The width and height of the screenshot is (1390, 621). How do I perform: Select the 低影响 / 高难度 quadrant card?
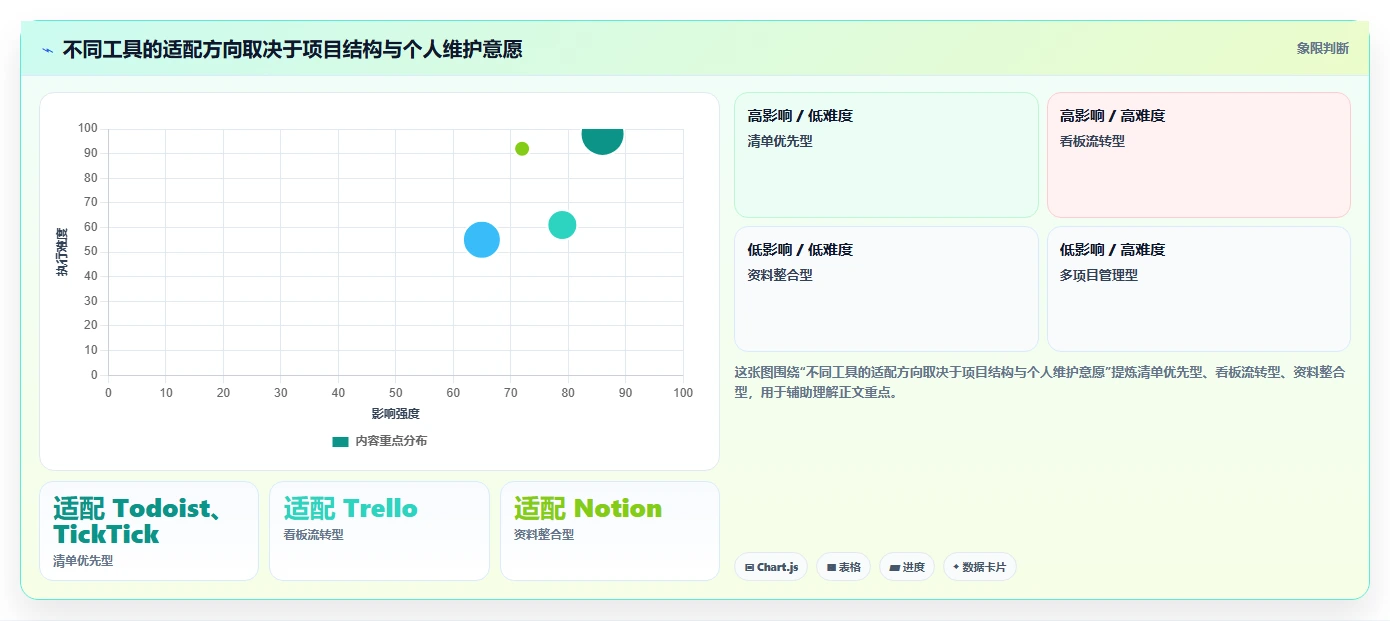[x=1199, y=289]
